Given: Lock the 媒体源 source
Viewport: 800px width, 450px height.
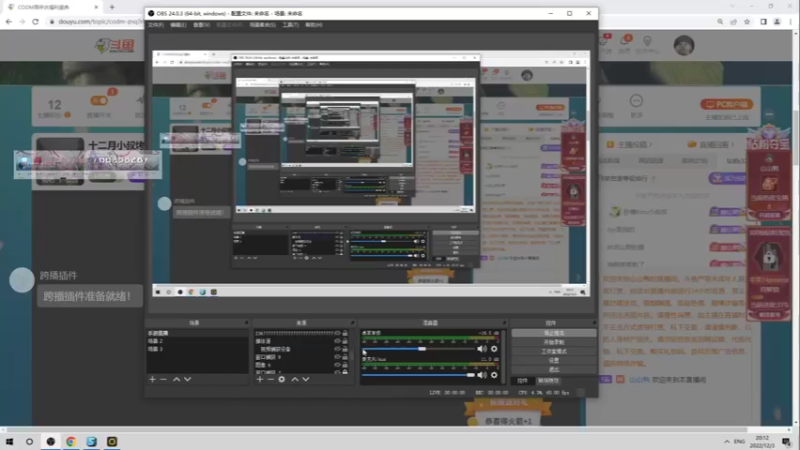Looking at the screenshot, I should click(345, 341).
